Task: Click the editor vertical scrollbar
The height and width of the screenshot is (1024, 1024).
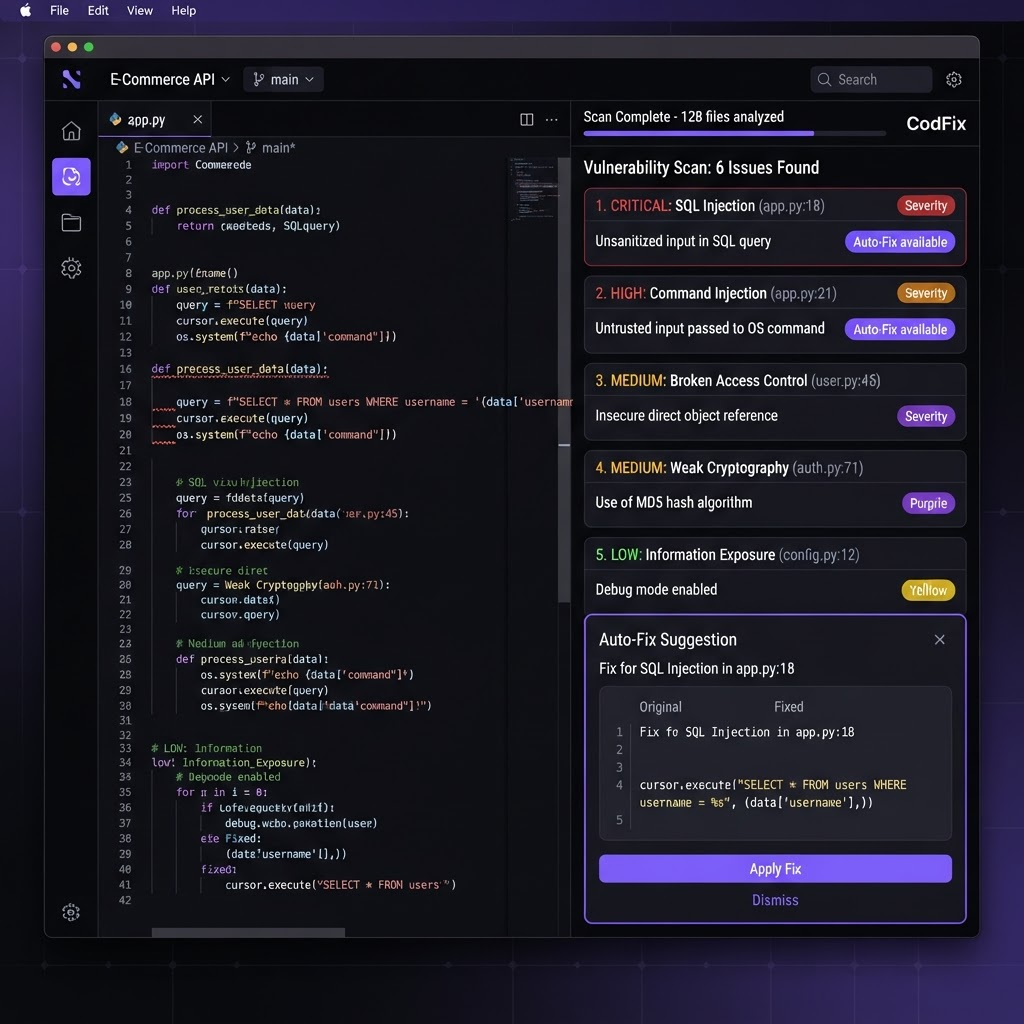Action: 564,379
